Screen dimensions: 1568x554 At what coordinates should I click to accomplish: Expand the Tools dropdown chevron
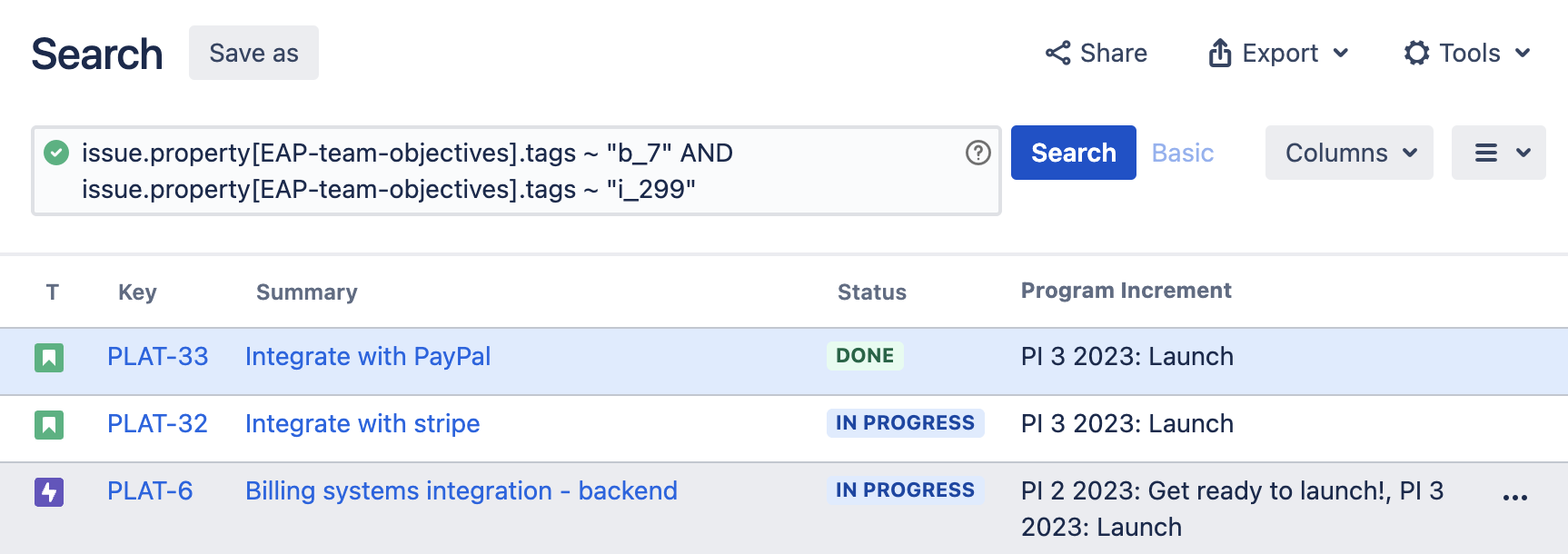[1523, 54]
